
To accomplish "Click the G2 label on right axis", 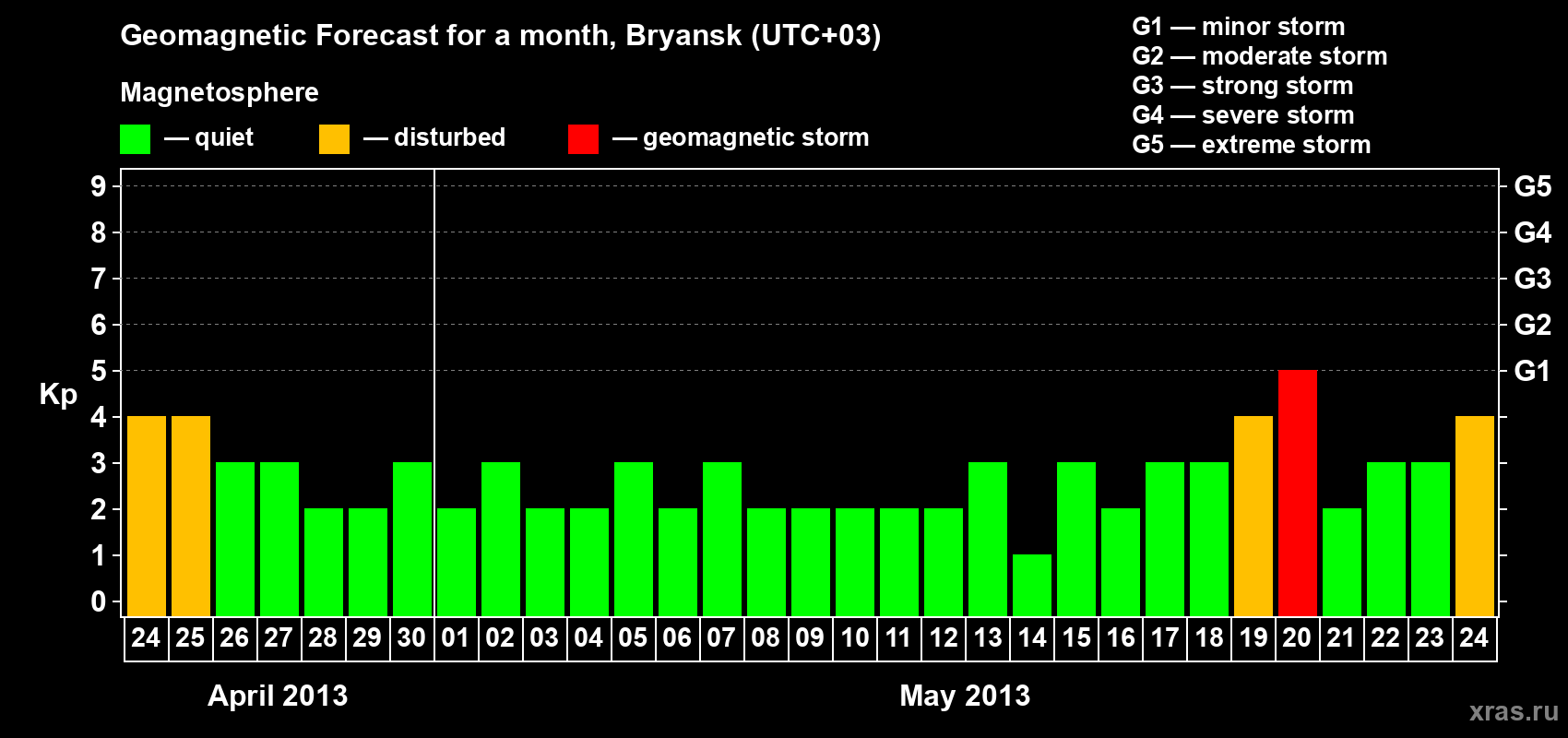I will (x=1533, y=325).
